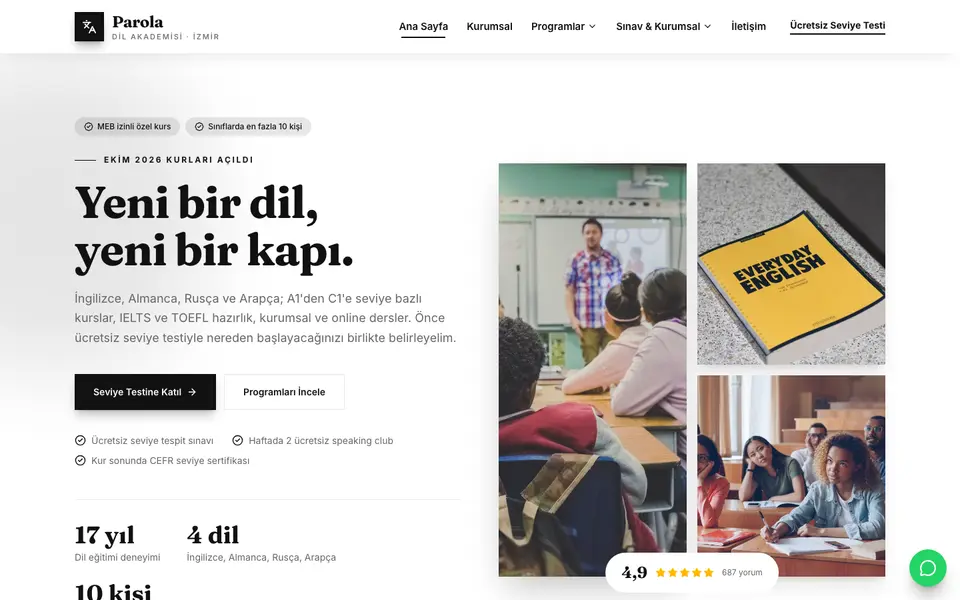960x600 pixels.
Task: Click the 17 yıl statistic
Action: pyautogui.click(x=105, y=536)
